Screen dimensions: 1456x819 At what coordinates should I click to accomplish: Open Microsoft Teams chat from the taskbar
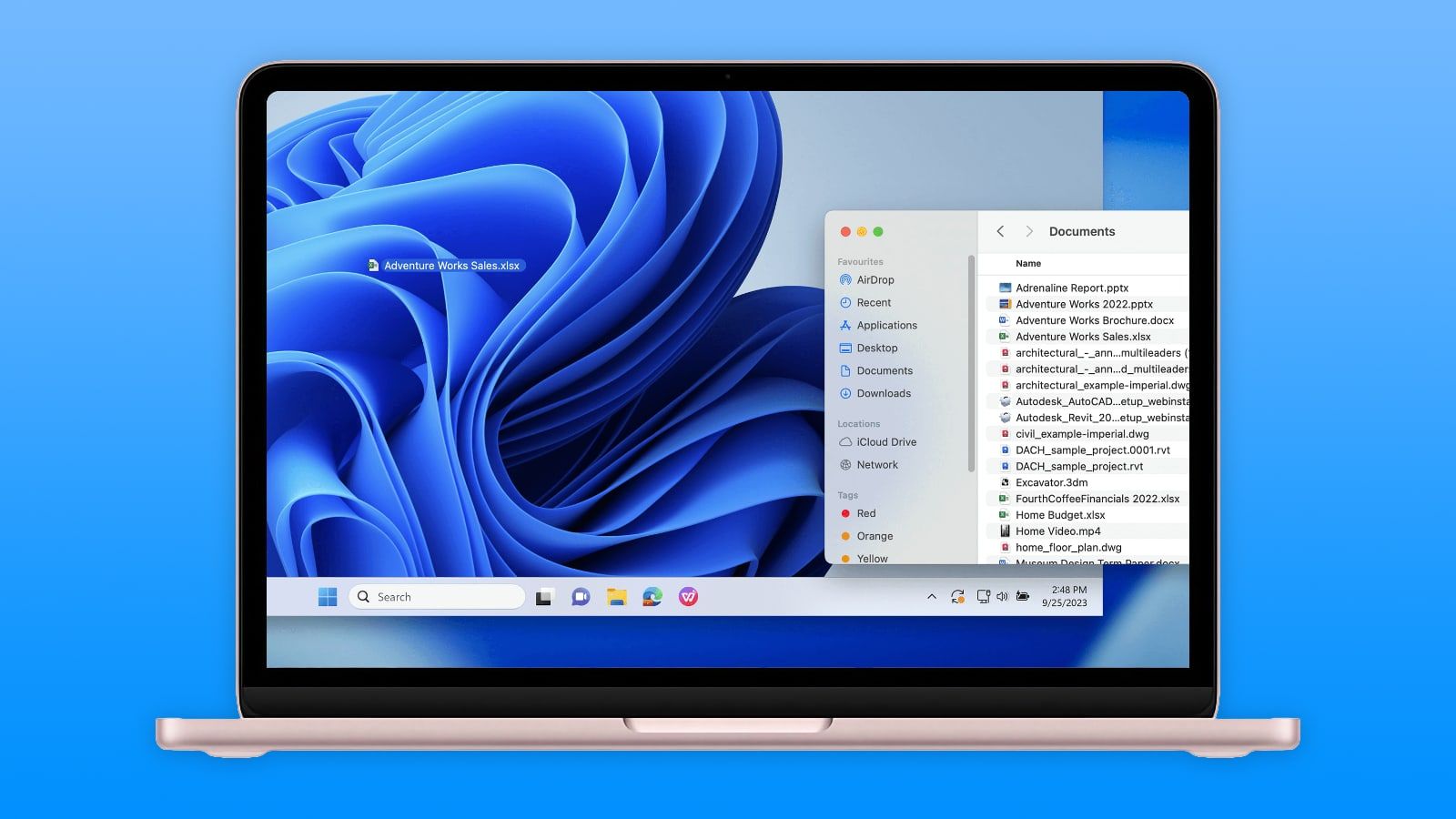pos(579,597)
